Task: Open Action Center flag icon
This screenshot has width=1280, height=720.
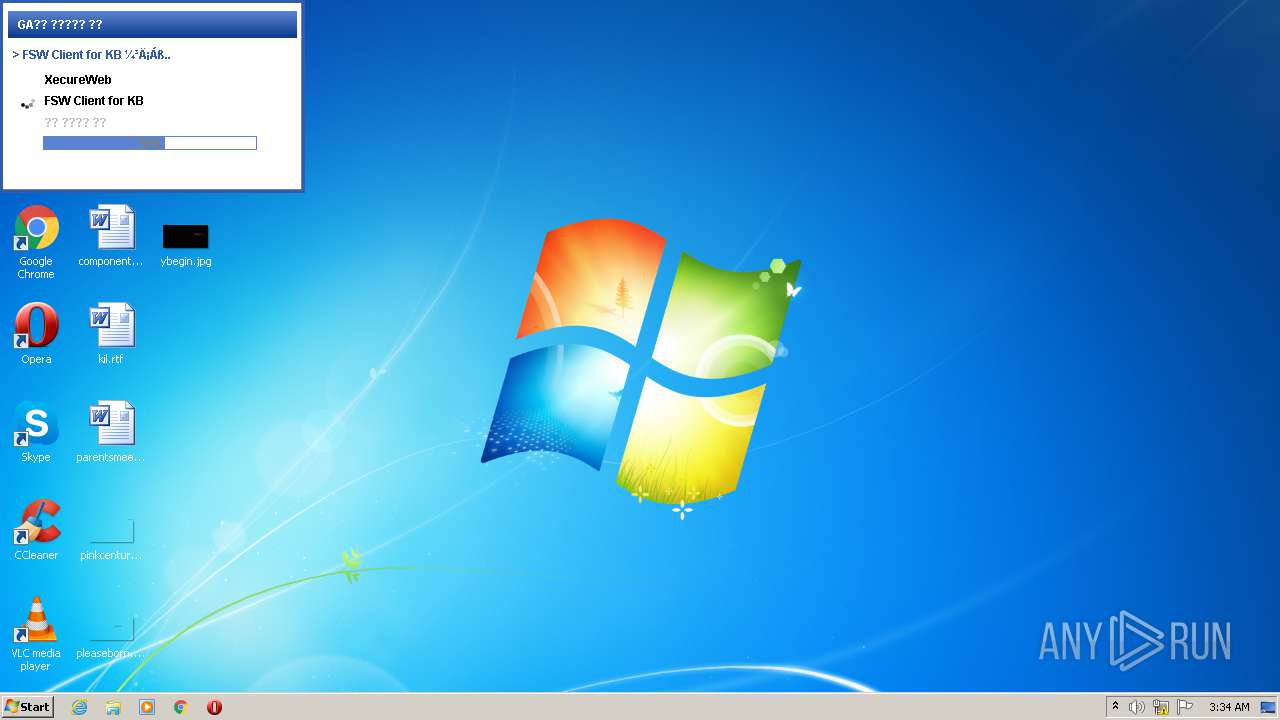Action: pos(1185,707)
